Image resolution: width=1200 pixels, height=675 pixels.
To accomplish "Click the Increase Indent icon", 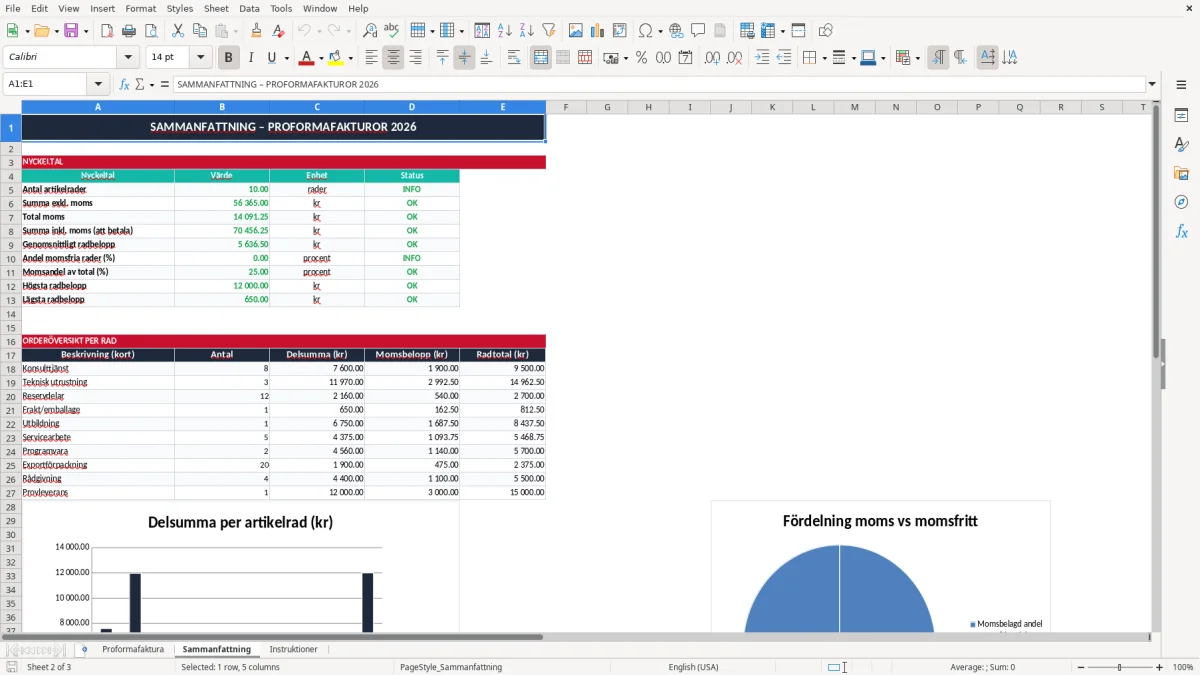I will pos(762,58).
